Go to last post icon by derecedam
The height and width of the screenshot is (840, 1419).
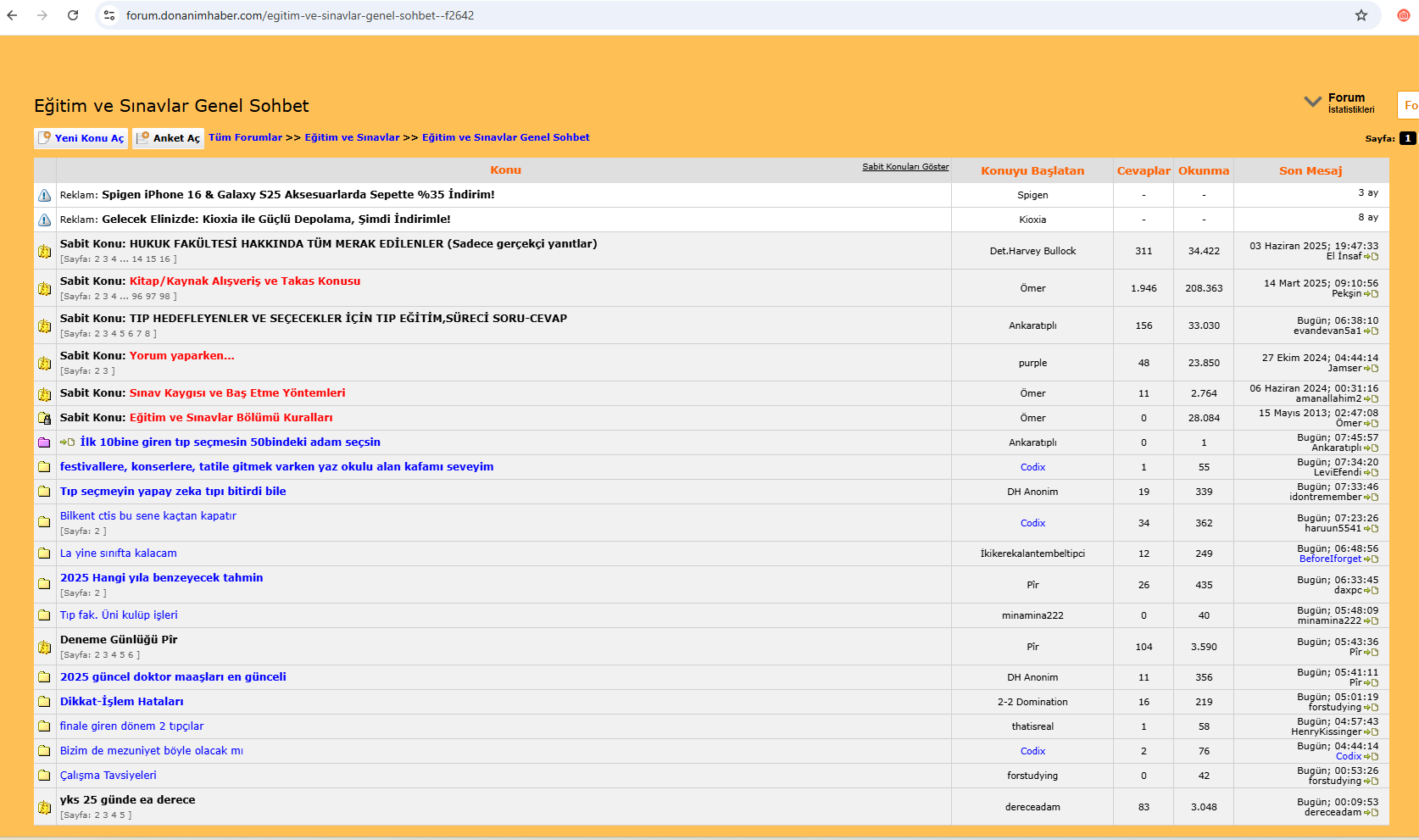pos(1371,813)
